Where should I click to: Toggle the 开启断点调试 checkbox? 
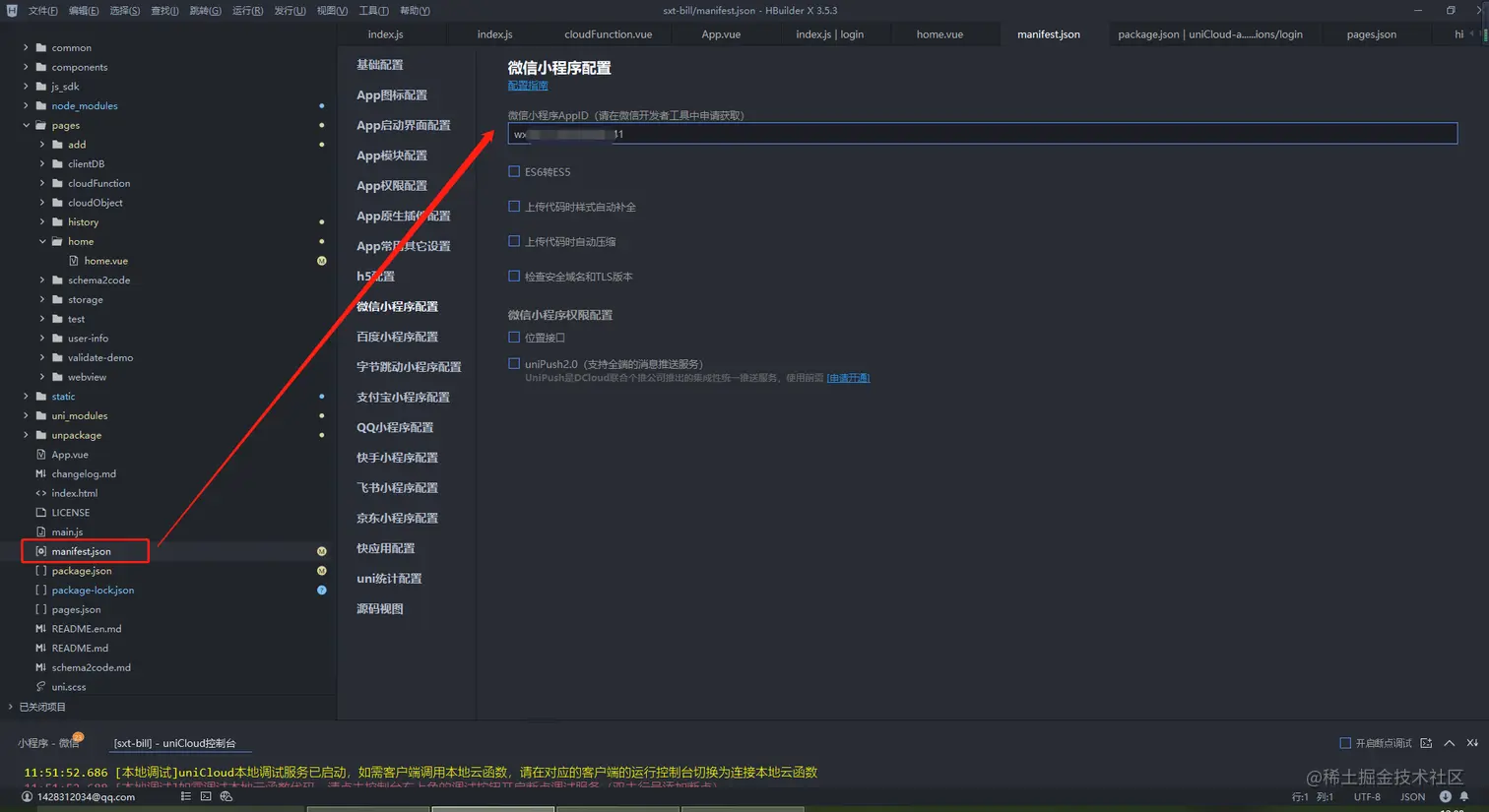pos(1345,743)
